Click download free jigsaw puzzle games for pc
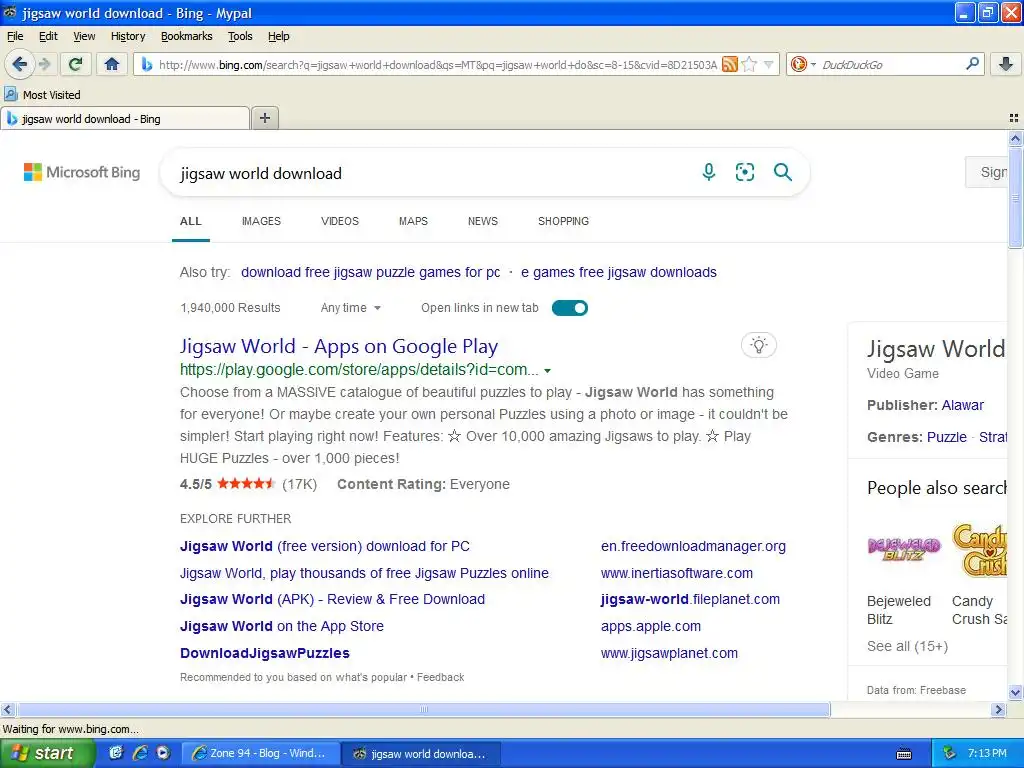 point(370,272)
